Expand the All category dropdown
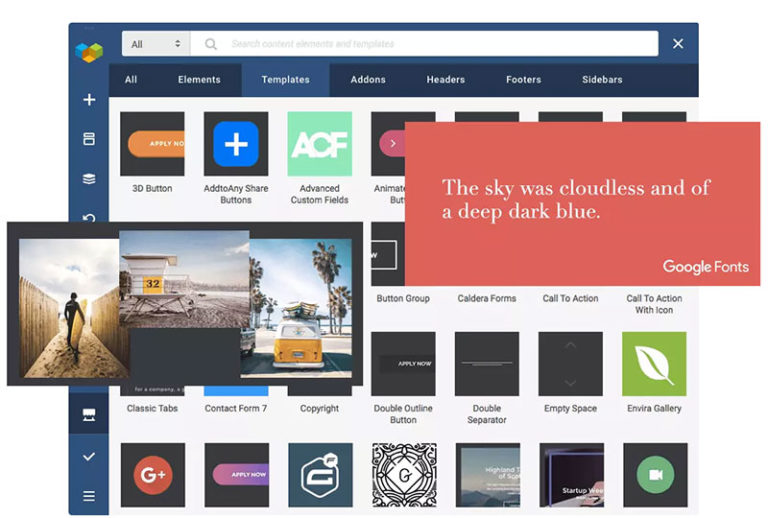768x518 pixels. coord(156,44)
